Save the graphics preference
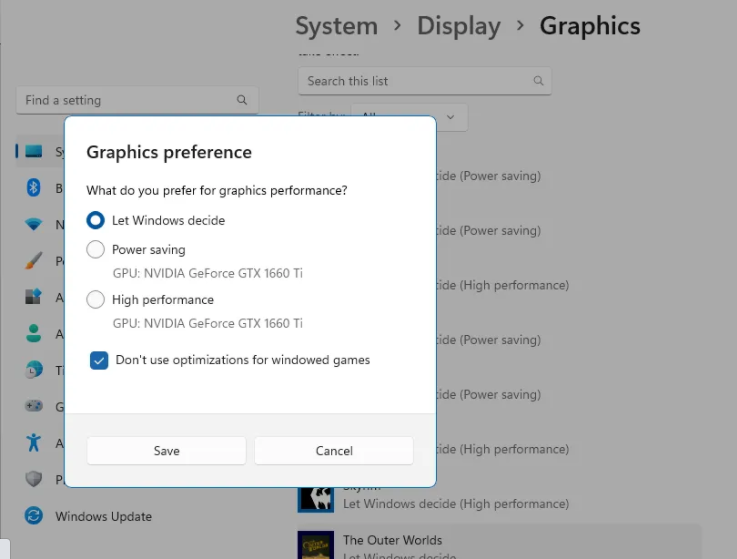The width and height of the screenshot is (737, 559). click(x=166, y=450)
